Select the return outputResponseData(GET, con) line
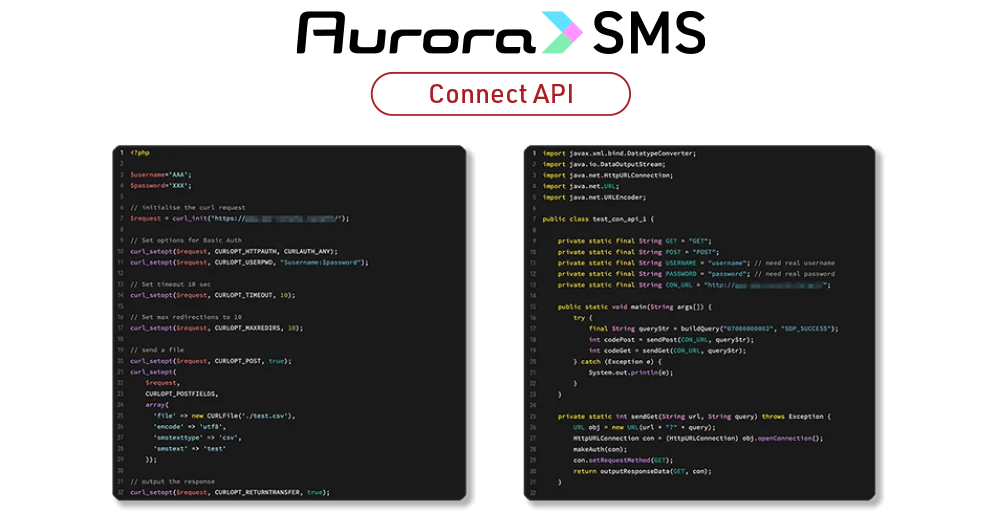This screenshot has width=1000, height=512. pos(642,471)
